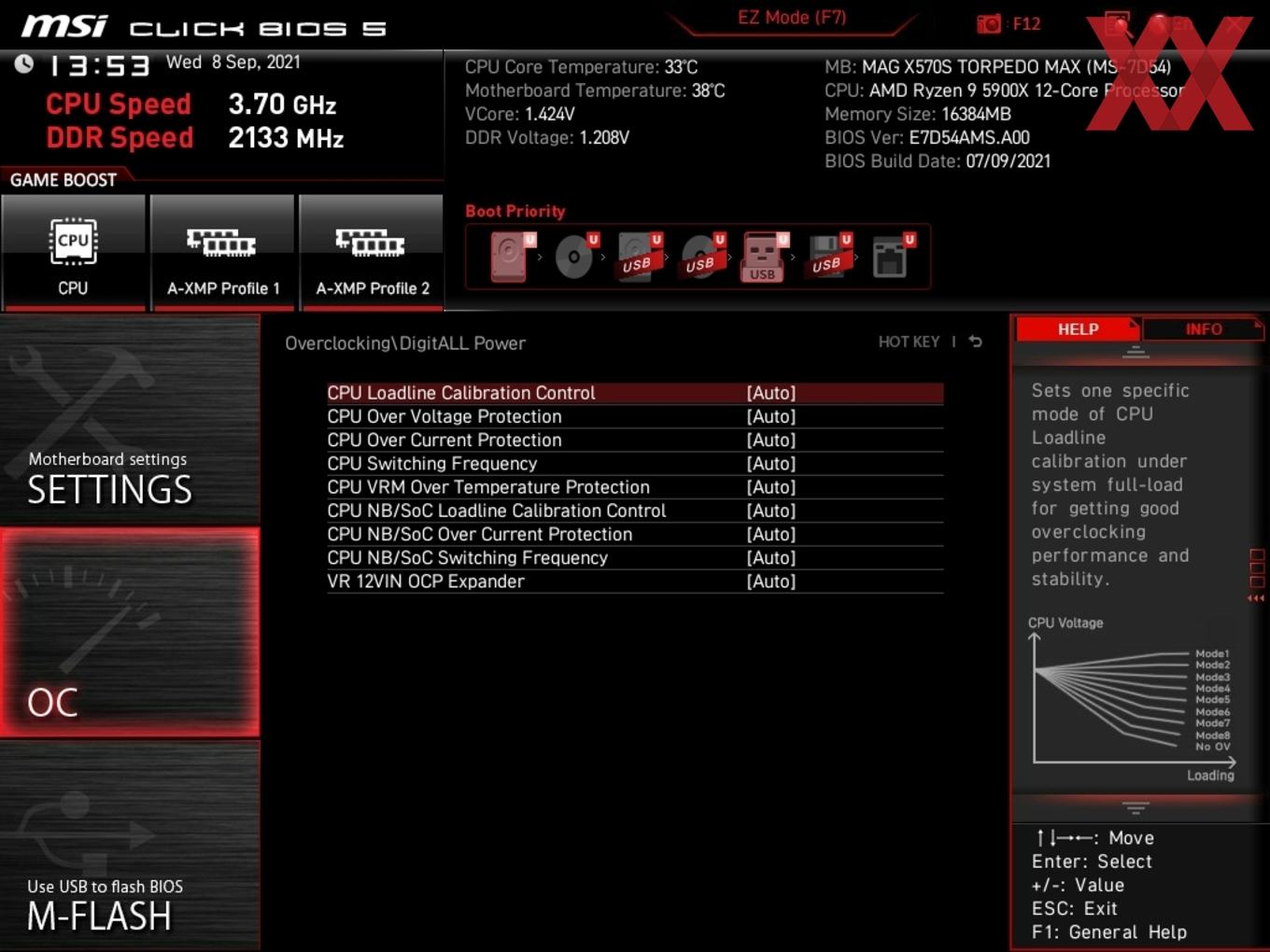The height and width of the screenshot is (952, 1270).
Task: Switch to the HELP tab
Action: pyautogui.click(x=1077, y=329)
